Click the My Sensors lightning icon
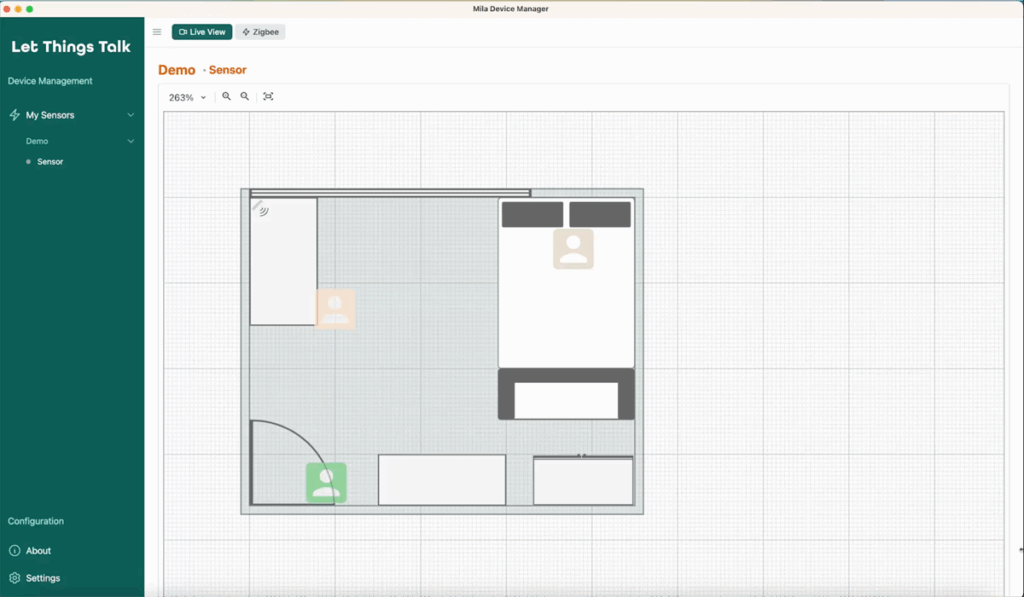Screen dimensions: 1024x597 (14, 115)
